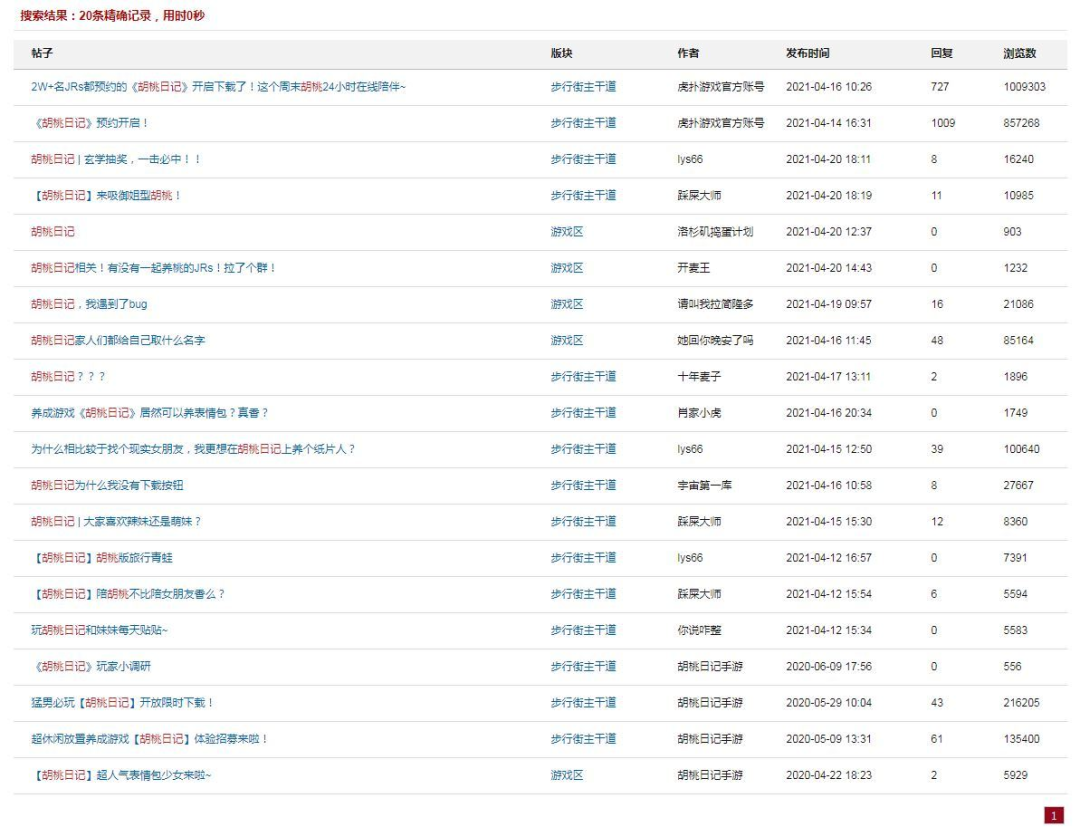Click the date 2020-05-29 10:04
Screen dimensions: 1080x827
pyautogui.click(x=829, y=703)
